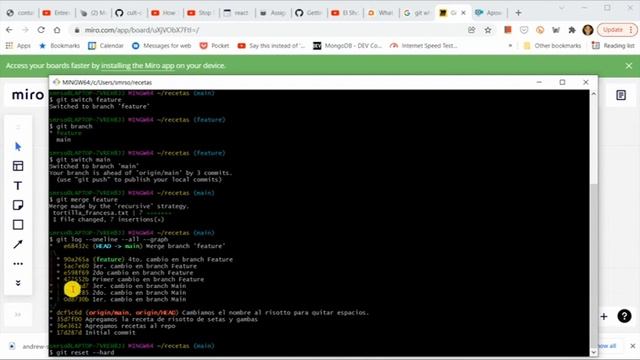Open more tools with three dots
The image size is (640, 360).
click(x=18, y=264)
